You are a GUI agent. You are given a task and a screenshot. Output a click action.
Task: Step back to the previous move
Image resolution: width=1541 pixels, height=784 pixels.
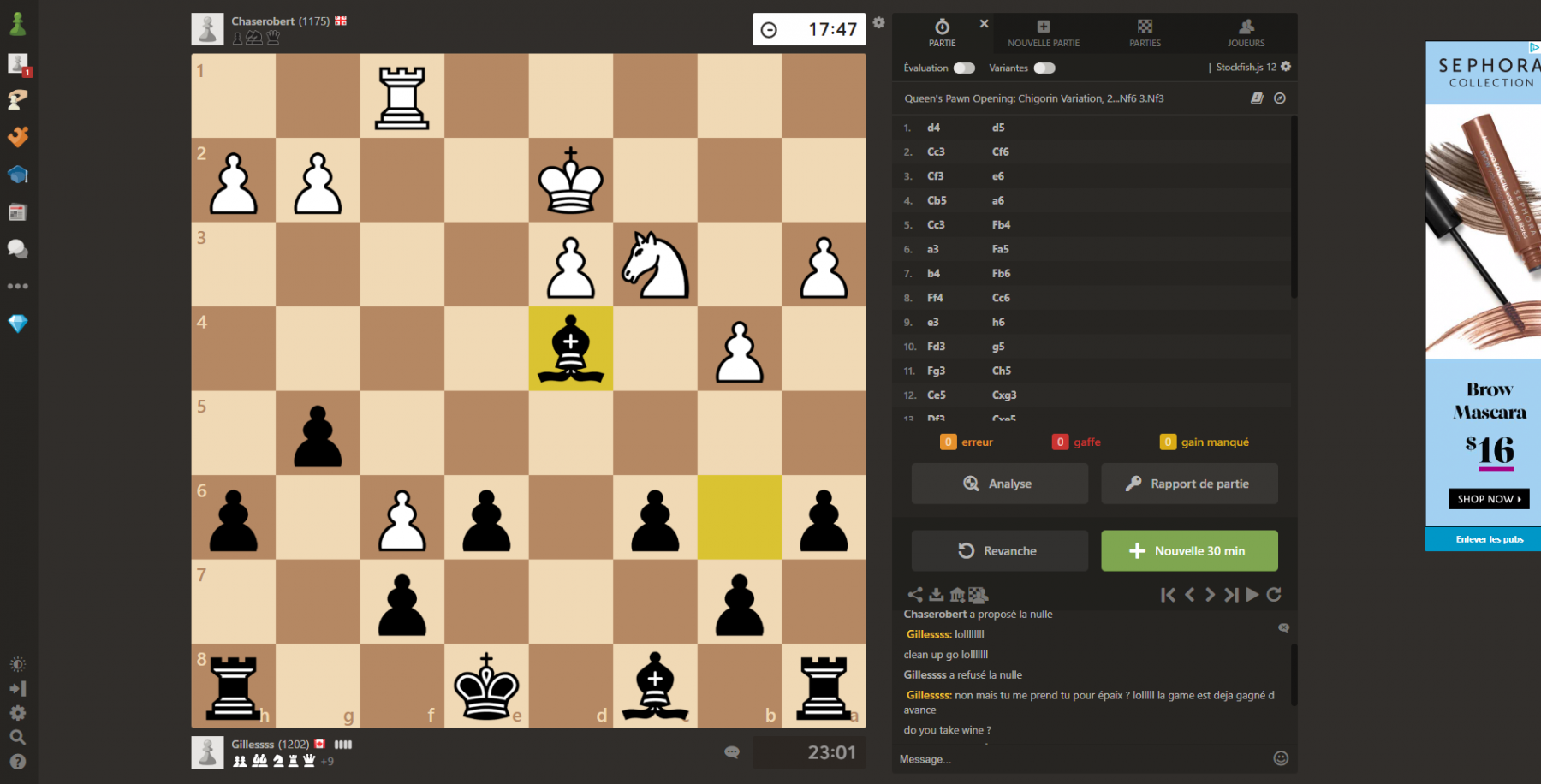click(x=1189, y=595)
